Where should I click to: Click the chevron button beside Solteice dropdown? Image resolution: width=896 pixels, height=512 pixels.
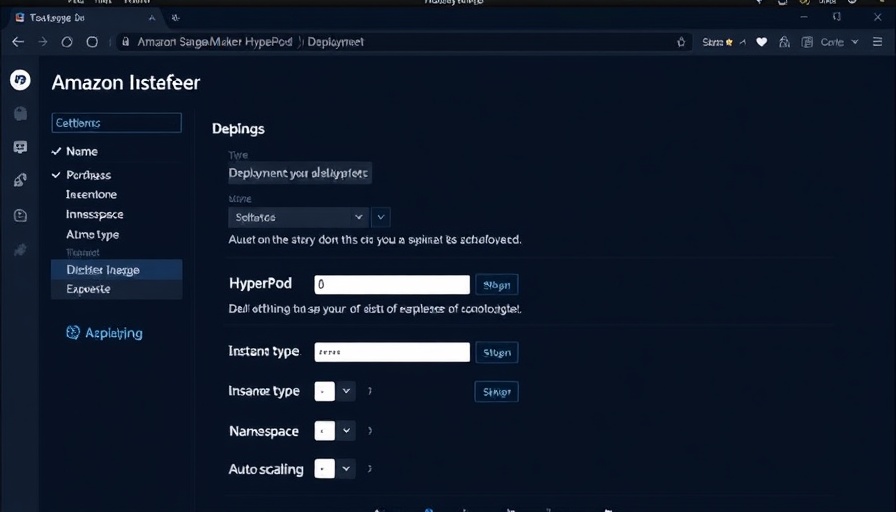click(381, 217)
